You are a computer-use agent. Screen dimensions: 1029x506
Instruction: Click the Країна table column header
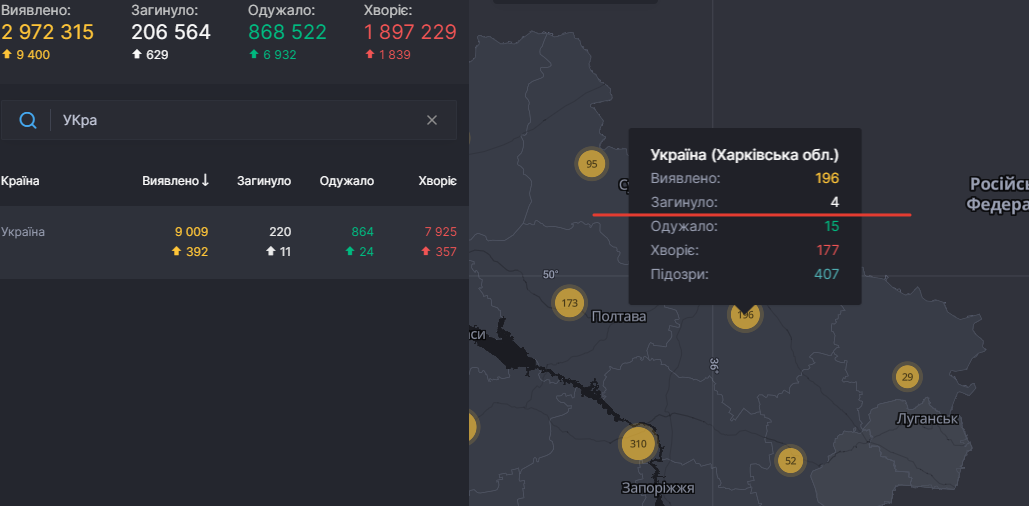click(21, 181)
